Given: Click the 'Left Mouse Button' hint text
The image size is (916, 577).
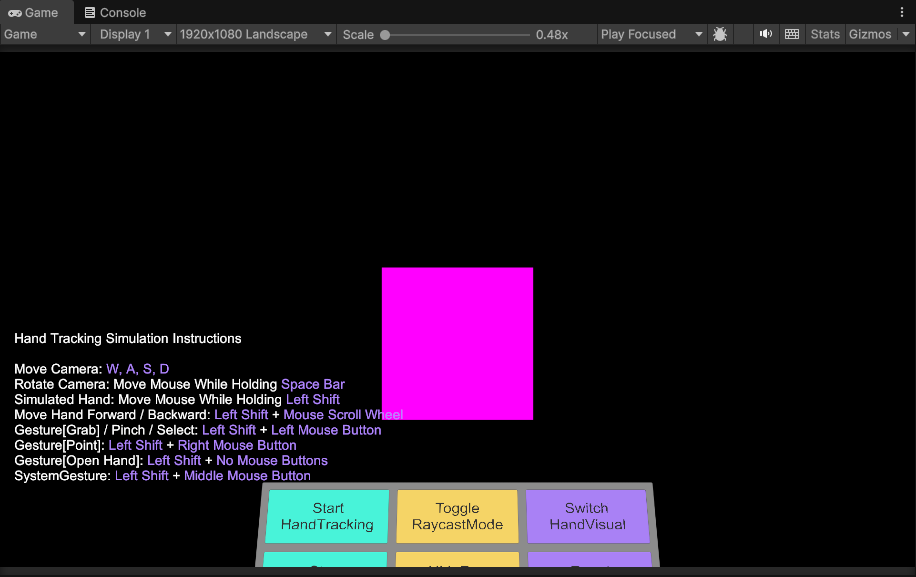Looking at the screenshot, I should 326,430.
